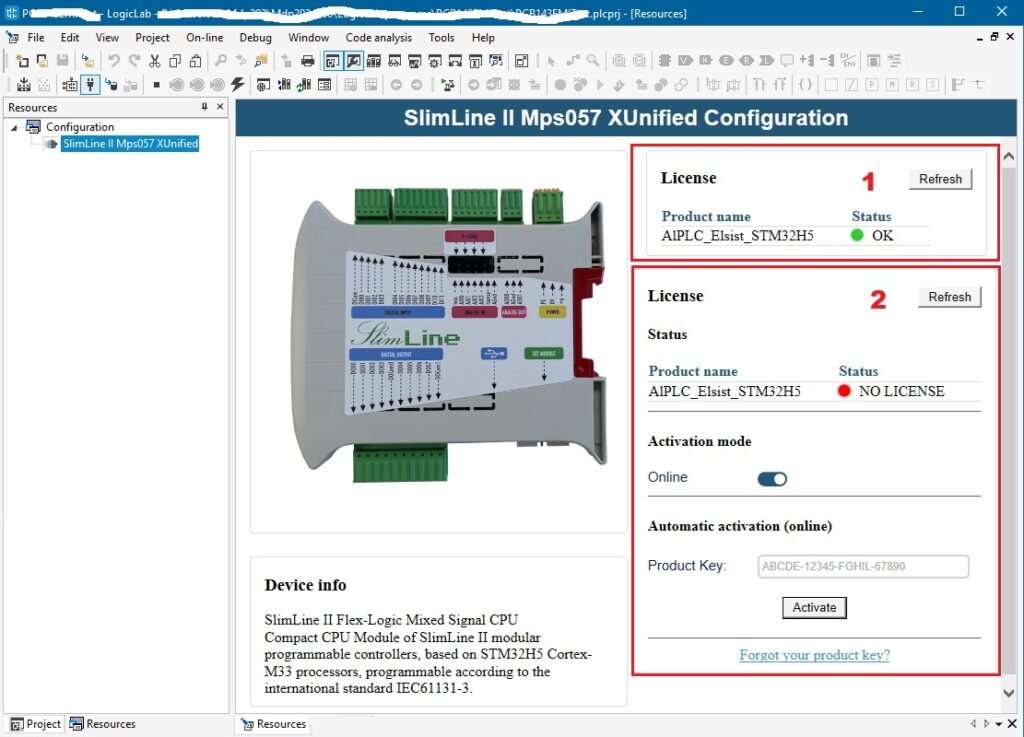Close the Resources document tab at bottom right
The image size is (1024, 737).
[x=1012, y=724]
